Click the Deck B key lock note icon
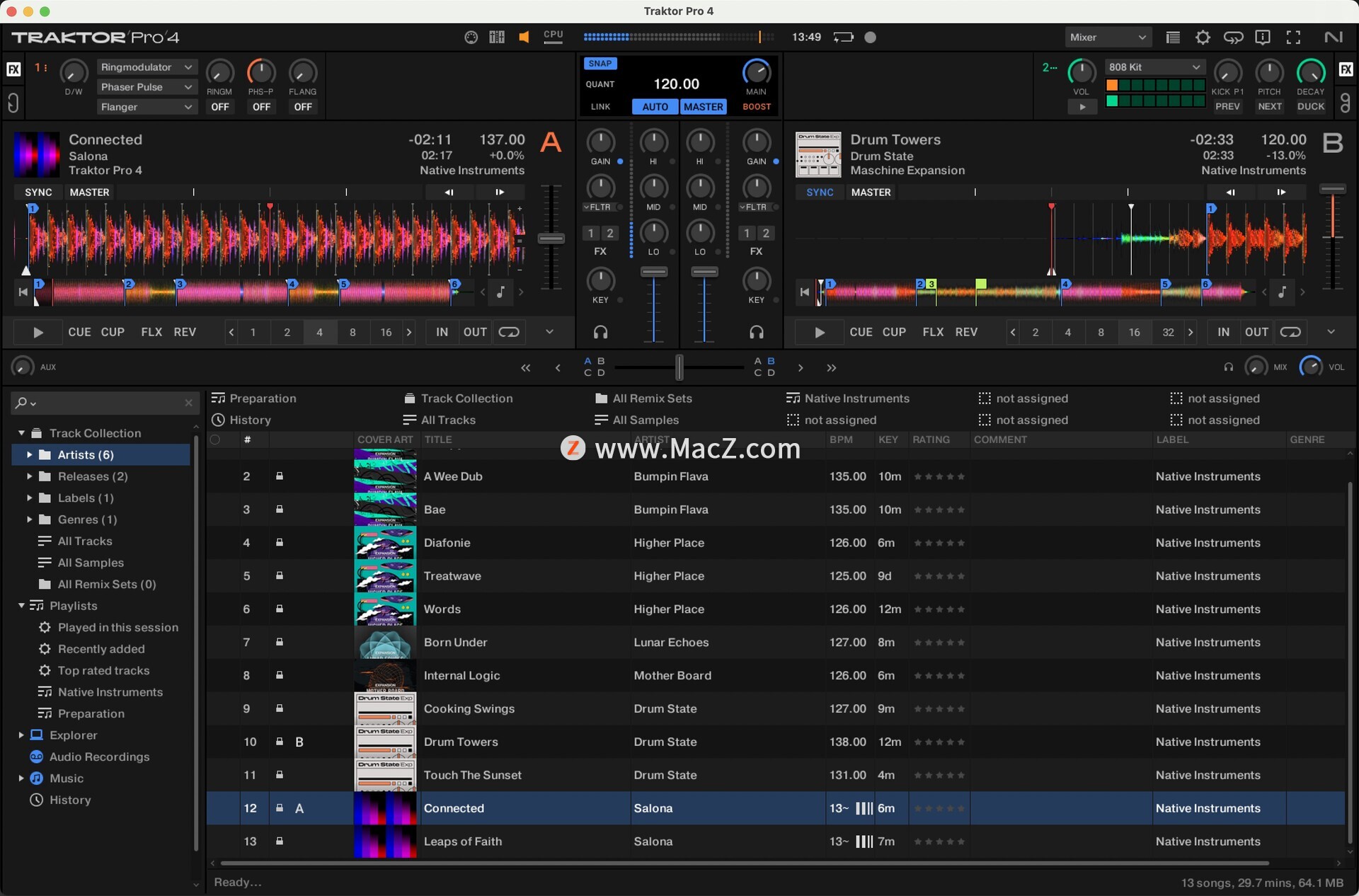 pos(1283,292)
